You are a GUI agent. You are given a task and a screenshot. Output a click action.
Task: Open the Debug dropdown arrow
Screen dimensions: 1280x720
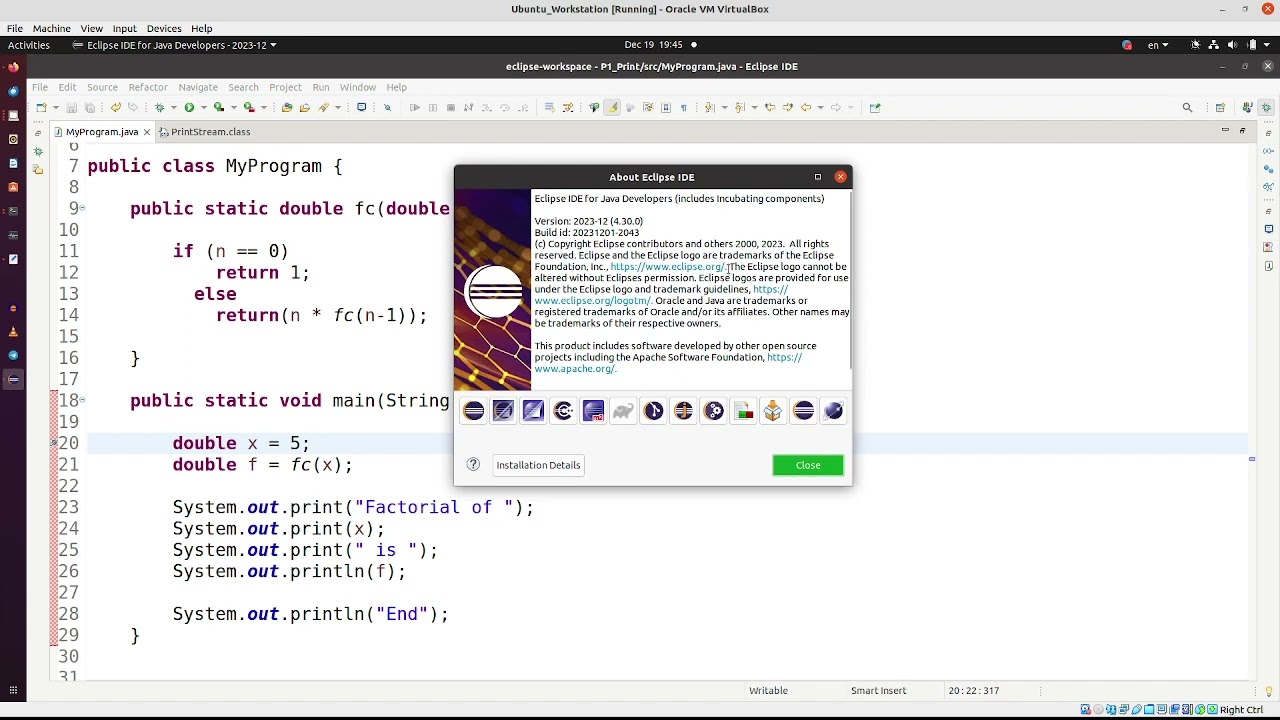pyautogui.click(x=173, y=107)
